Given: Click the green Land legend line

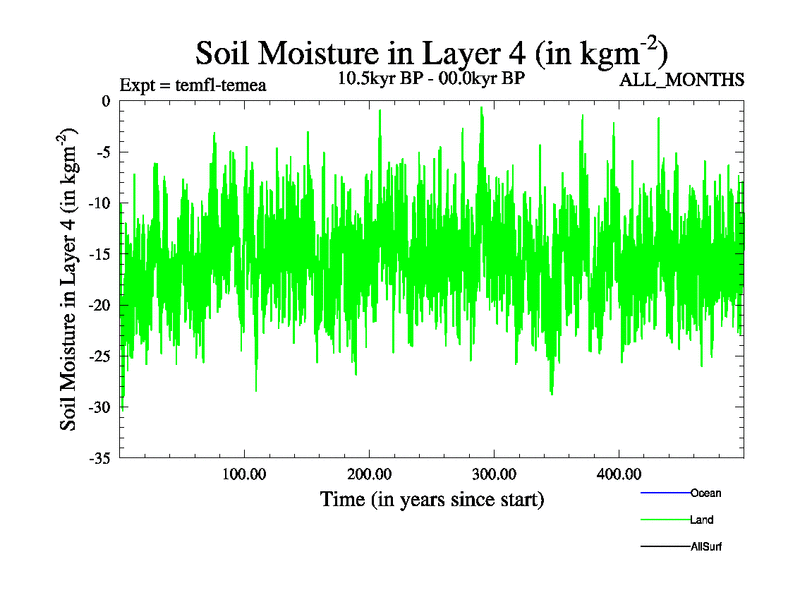Looking at the screenshot, I should 664,520.
